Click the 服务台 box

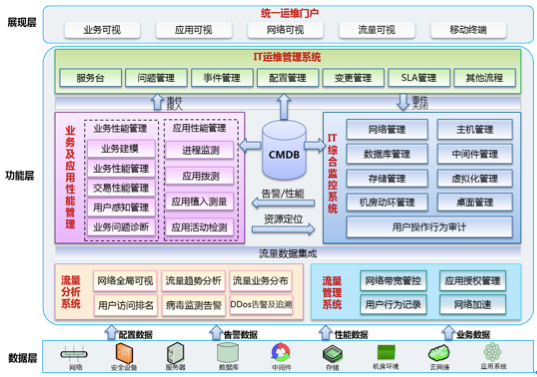[x=90, y=78]
